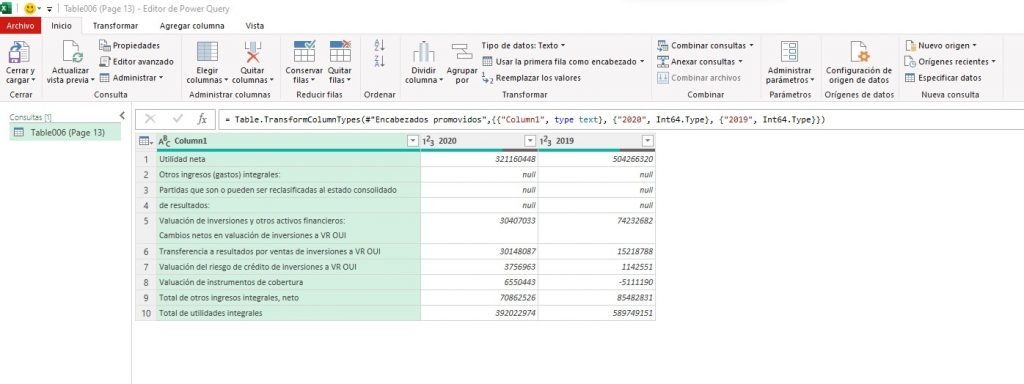
Task: Open the quick access toolbar dropdown arrow
Action: coord(50,10)
